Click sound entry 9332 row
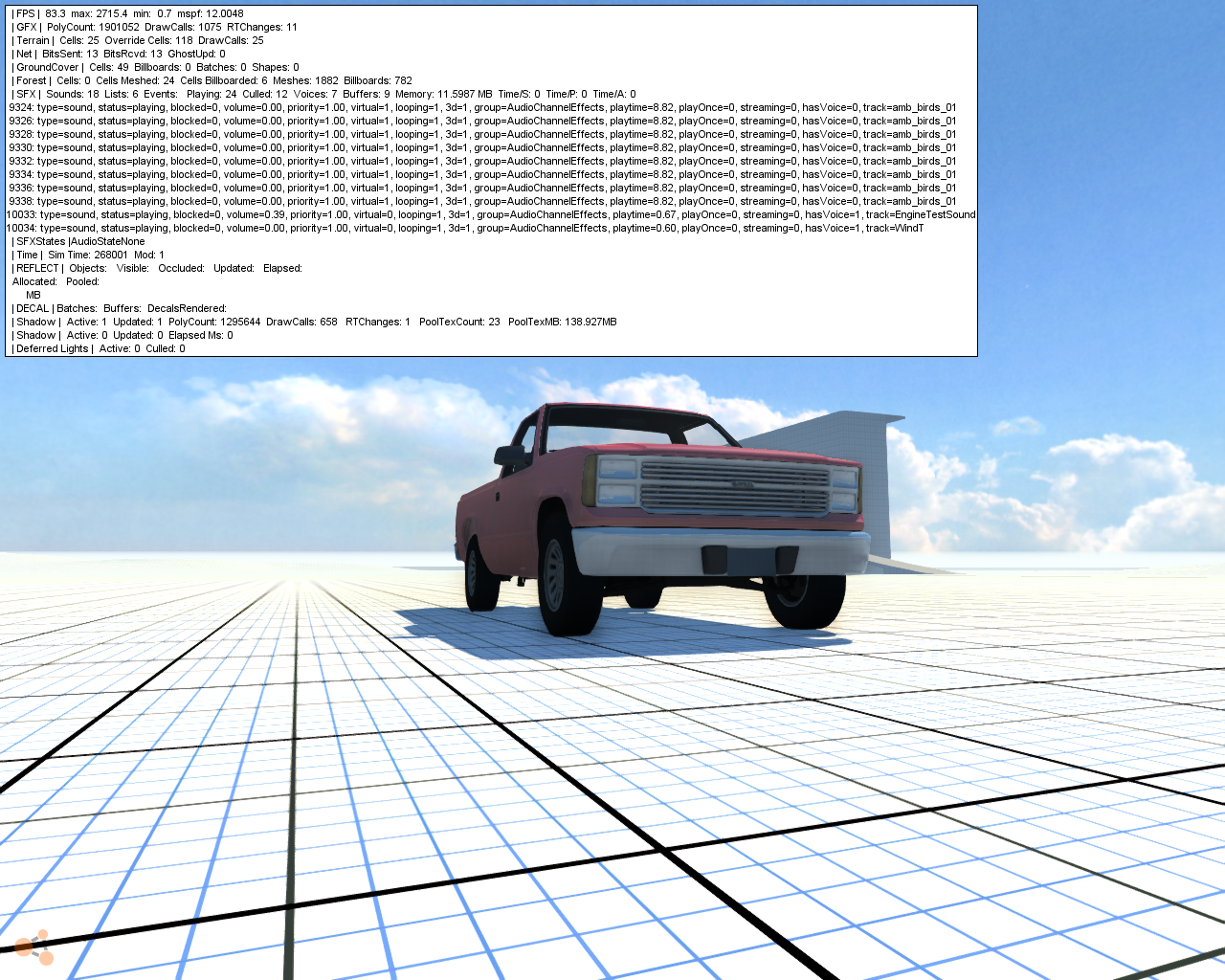Image resolution: width=1225 pixels, height=980 pixels. (x=482, y=161)
